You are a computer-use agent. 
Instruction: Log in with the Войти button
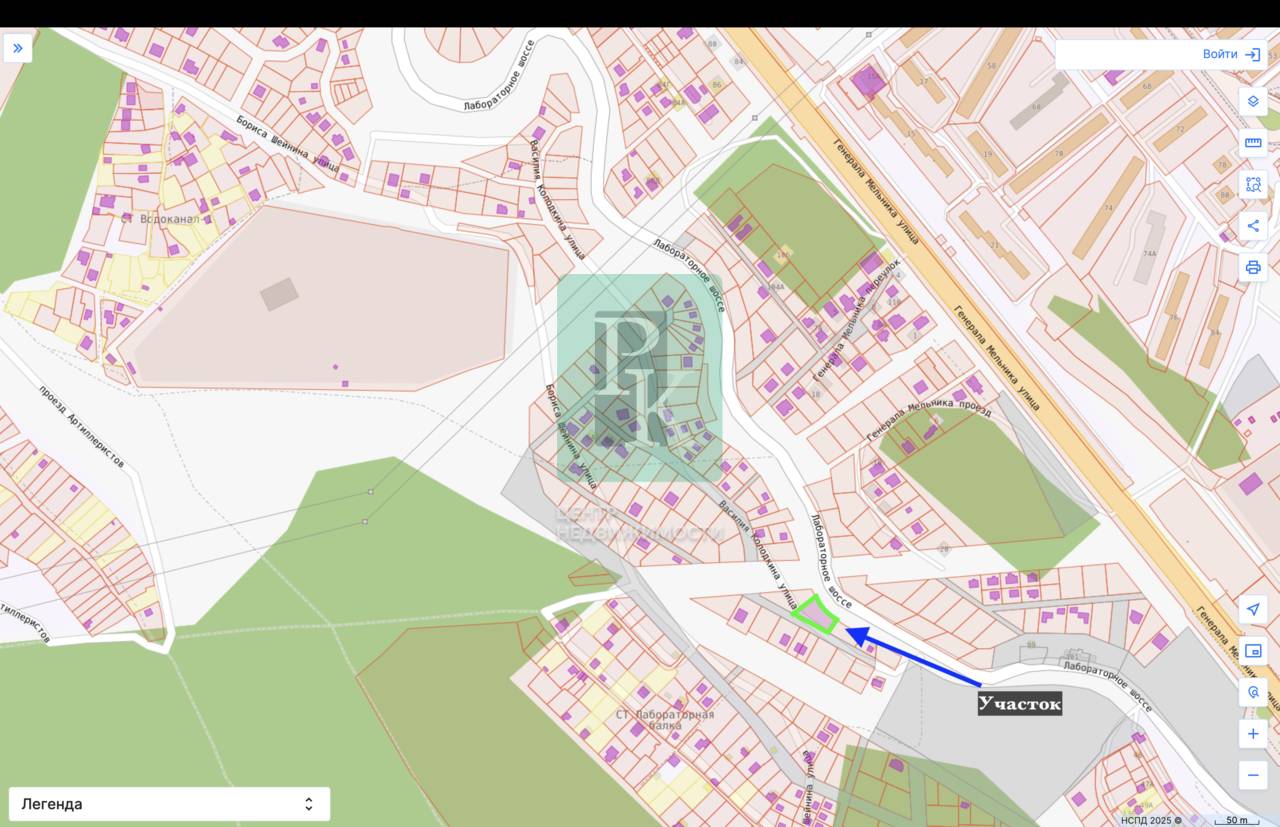pos(1232,54)
